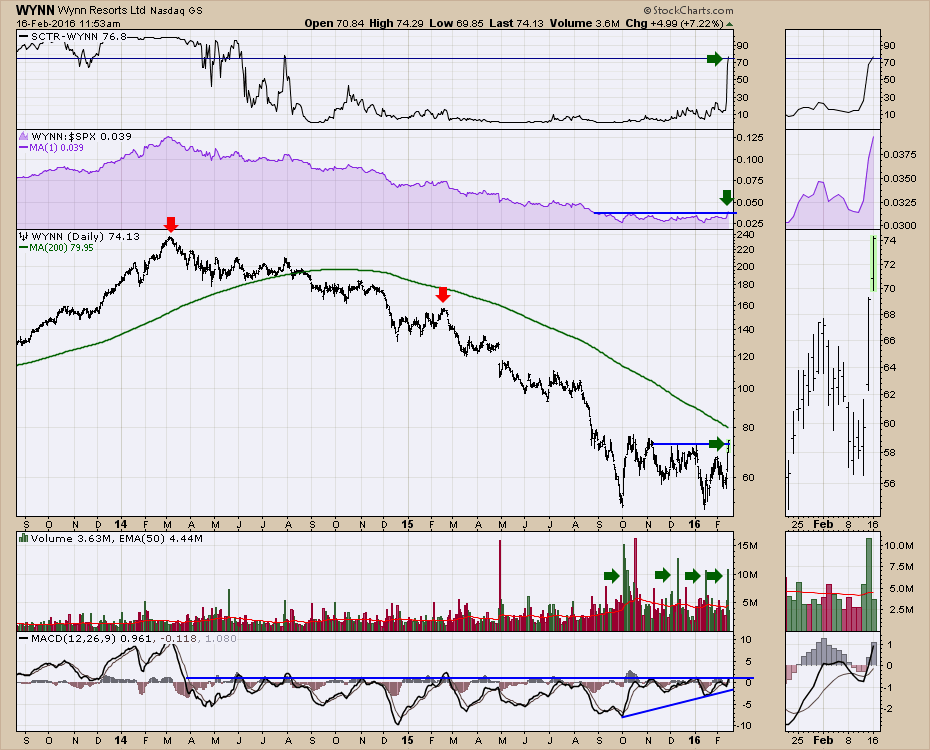930x750 pixels.
Task: Click the 0.050 ratio axis label
Action: 750,203
